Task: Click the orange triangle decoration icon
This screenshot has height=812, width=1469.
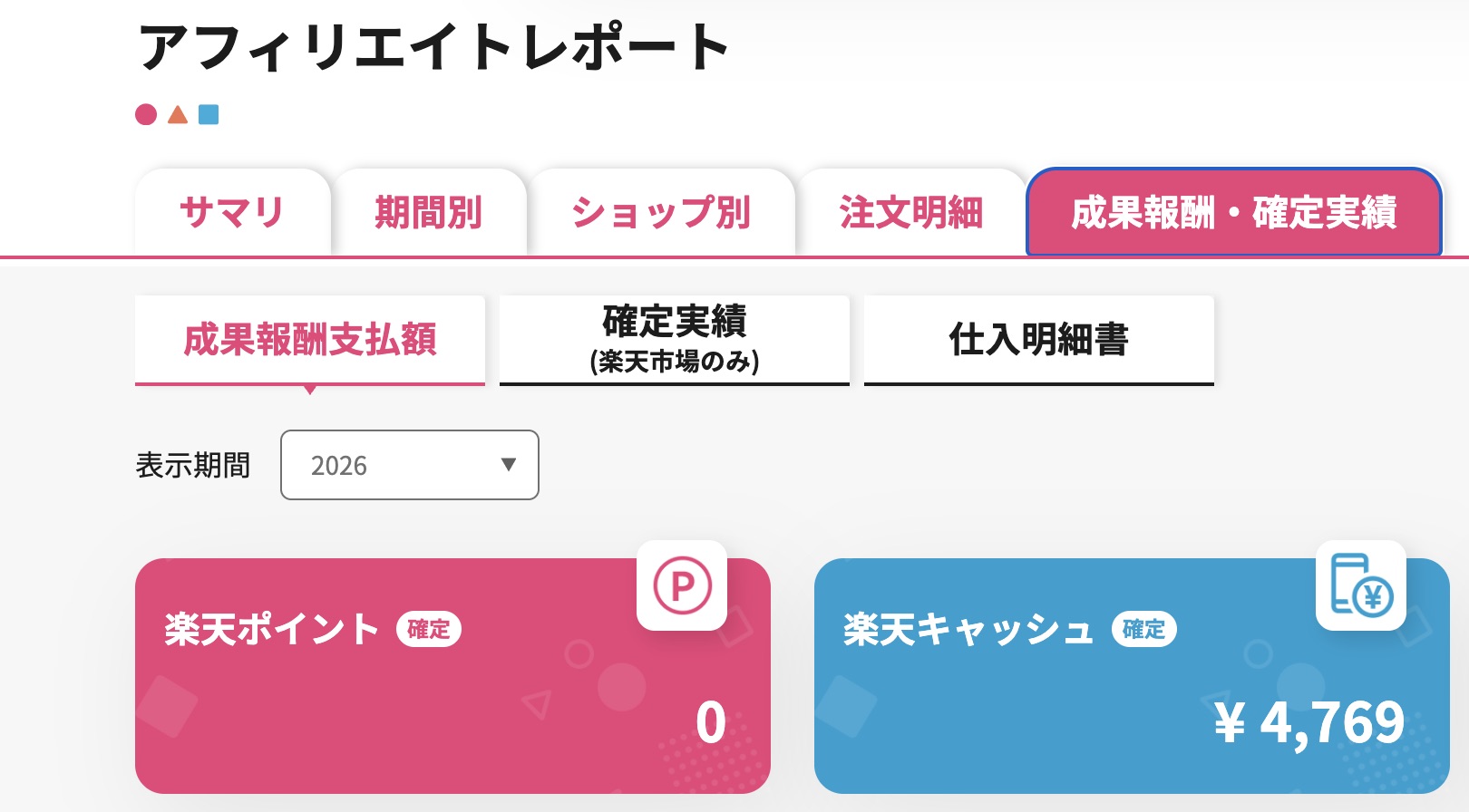Action: coord(178,114)
